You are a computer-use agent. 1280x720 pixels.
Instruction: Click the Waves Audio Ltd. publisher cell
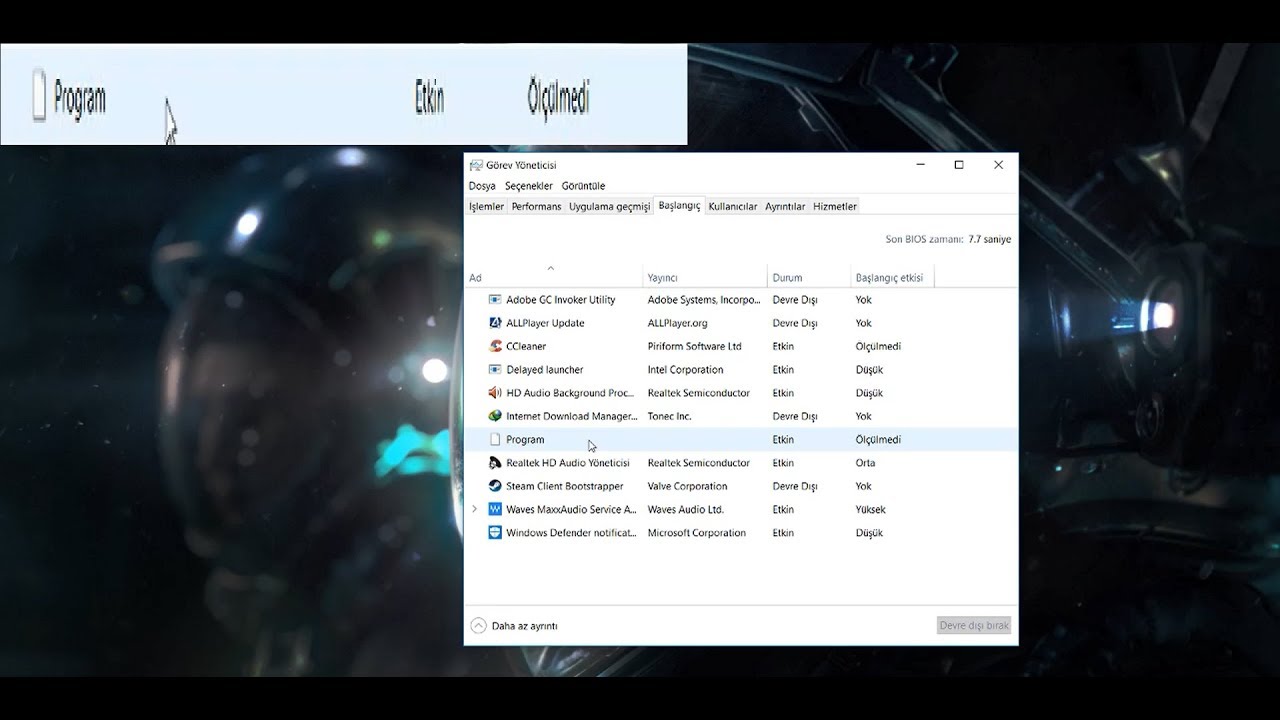[x=685, y=509]
